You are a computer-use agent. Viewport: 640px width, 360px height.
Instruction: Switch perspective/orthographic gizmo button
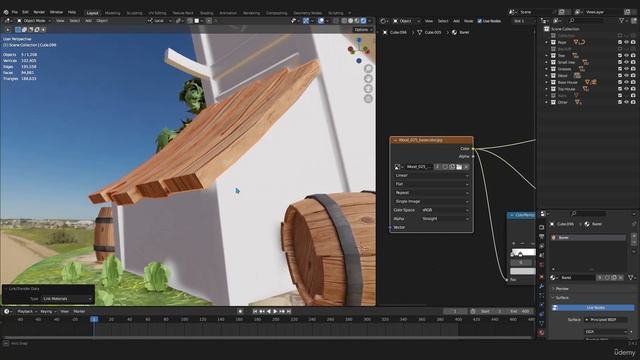[x=368, y=98]
